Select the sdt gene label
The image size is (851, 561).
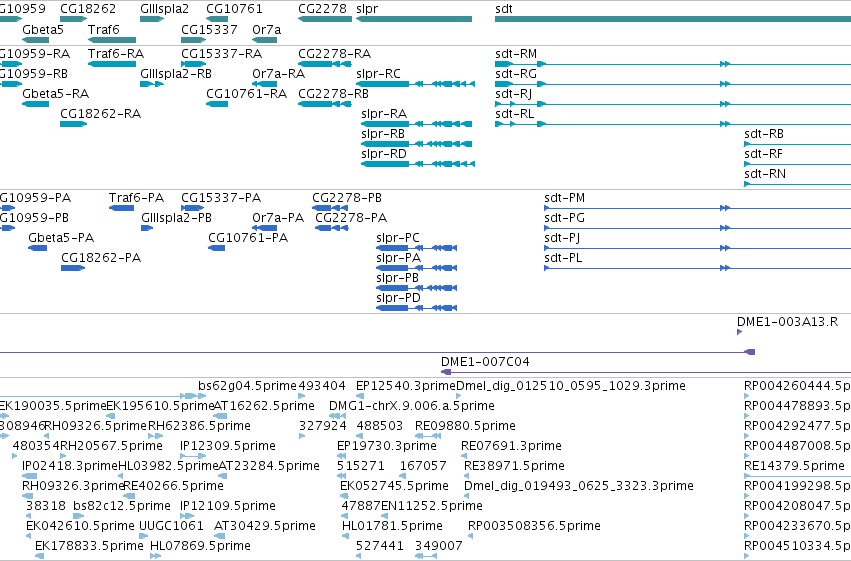pos(504,9)
